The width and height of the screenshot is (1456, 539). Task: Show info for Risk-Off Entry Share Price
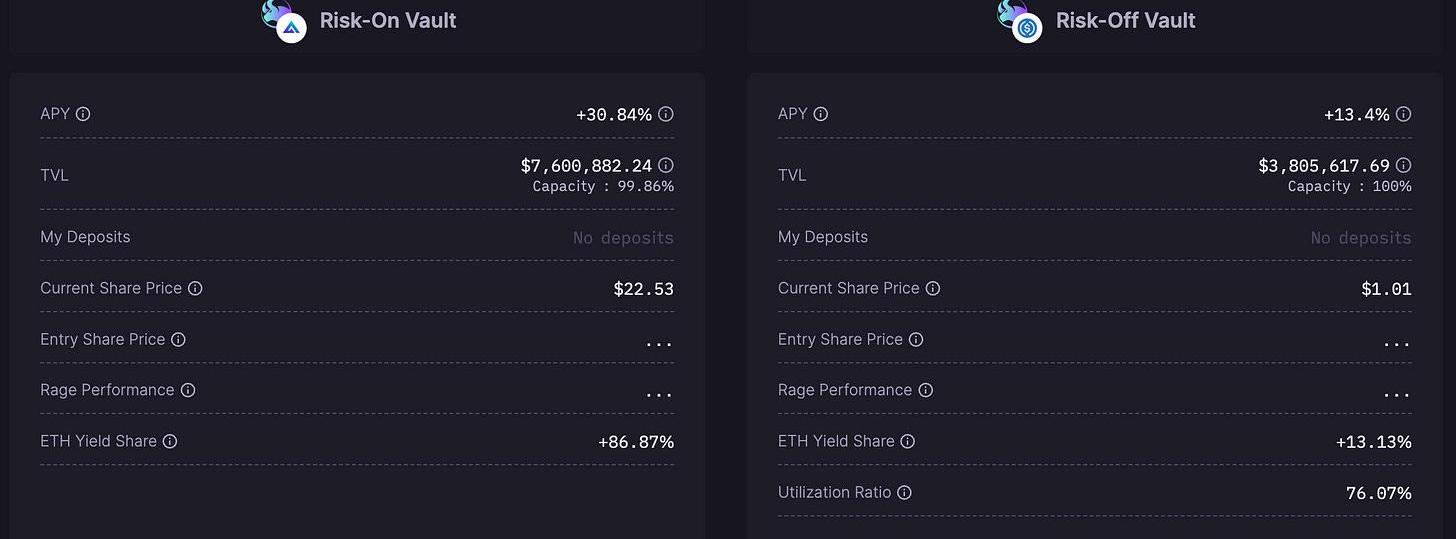pyautogui.click(x=916, y=339)
